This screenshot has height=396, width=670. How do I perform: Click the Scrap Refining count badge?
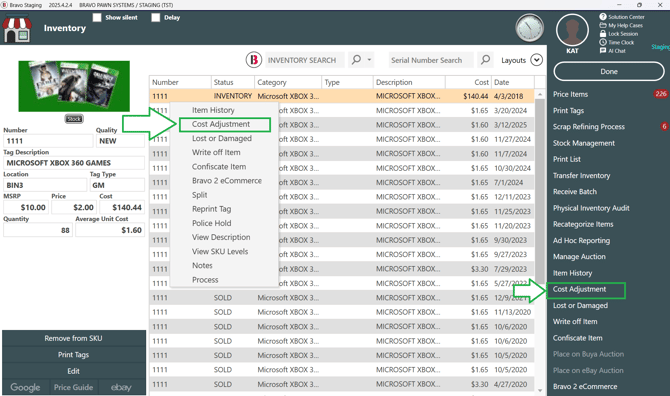tap(664, 126)
